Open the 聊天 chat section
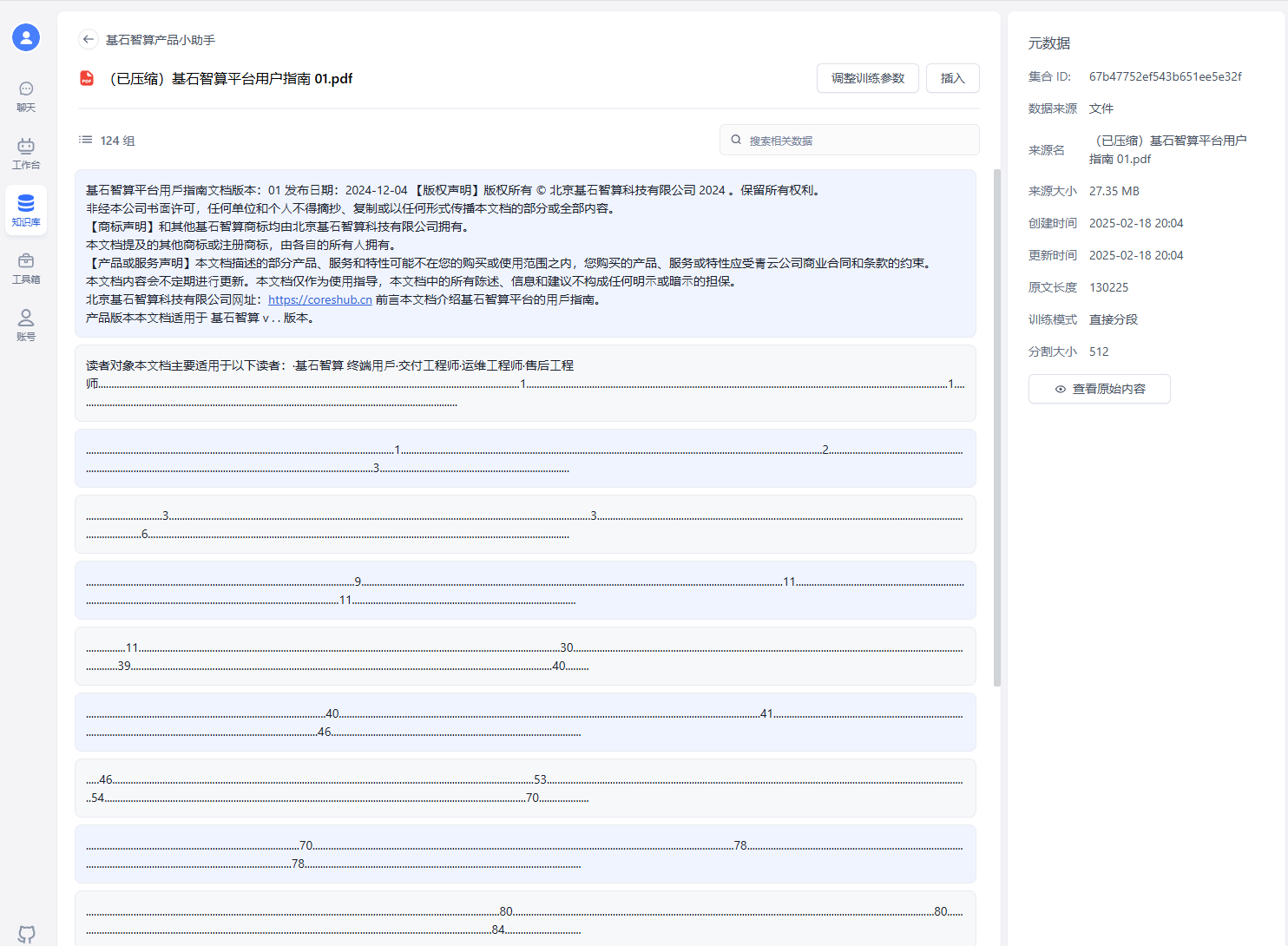This screenshot has width=1288, height=946. point(26,96)
